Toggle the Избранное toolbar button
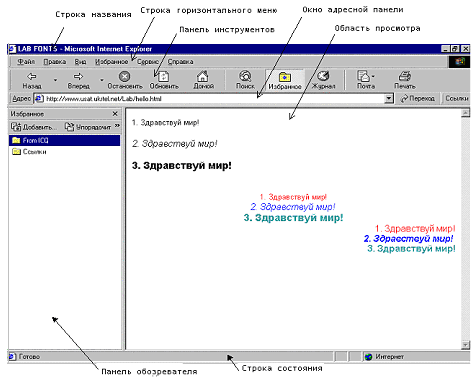 point(285,80)
